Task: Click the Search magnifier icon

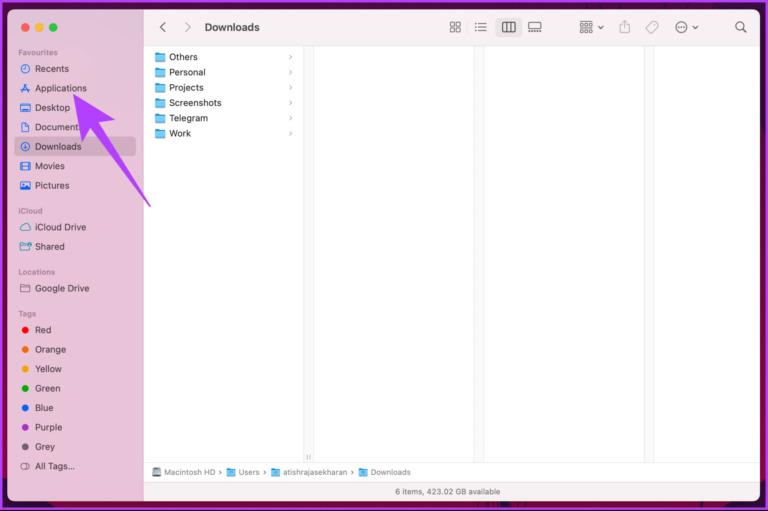Action: pos(741,27)
